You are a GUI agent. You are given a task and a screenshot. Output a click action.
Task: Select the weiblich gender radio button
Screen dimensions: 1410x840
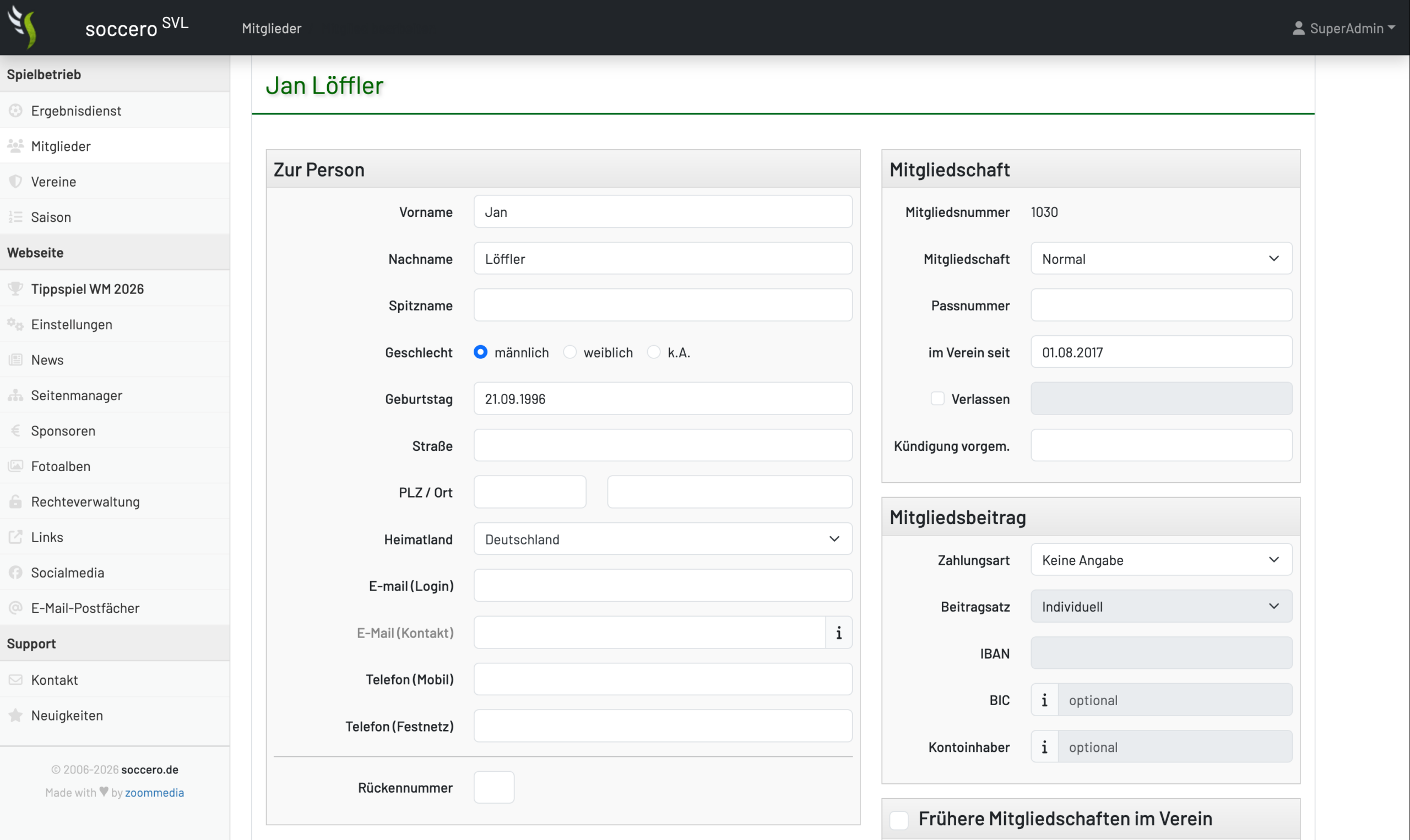point(570,352)
